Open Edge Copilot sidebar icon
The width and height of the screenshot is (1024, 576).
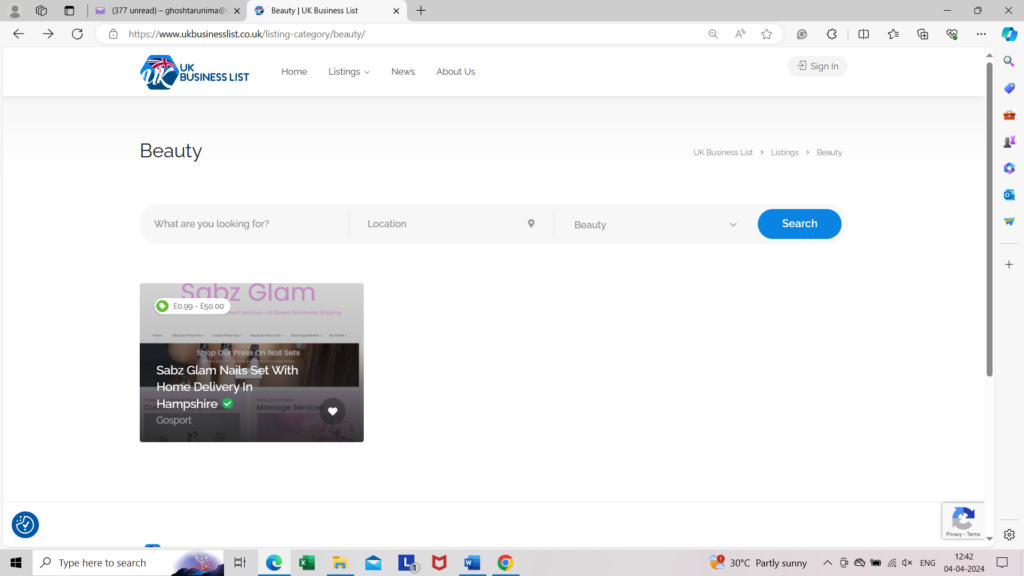1009,34
